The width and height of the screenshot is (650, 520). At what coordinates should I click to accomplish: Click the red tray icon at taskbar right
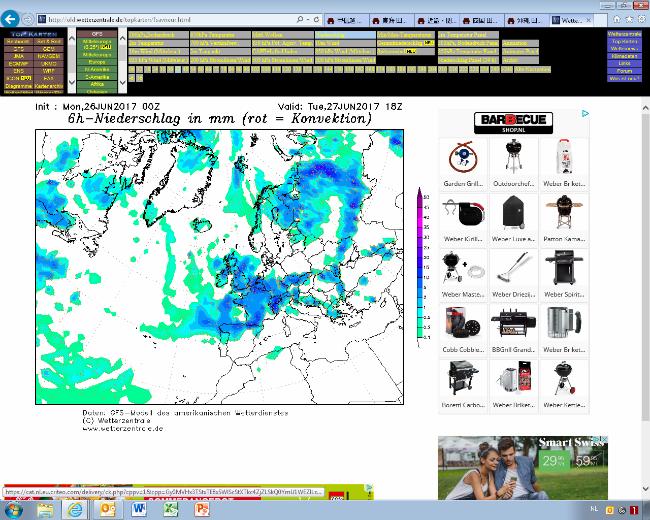634,510
